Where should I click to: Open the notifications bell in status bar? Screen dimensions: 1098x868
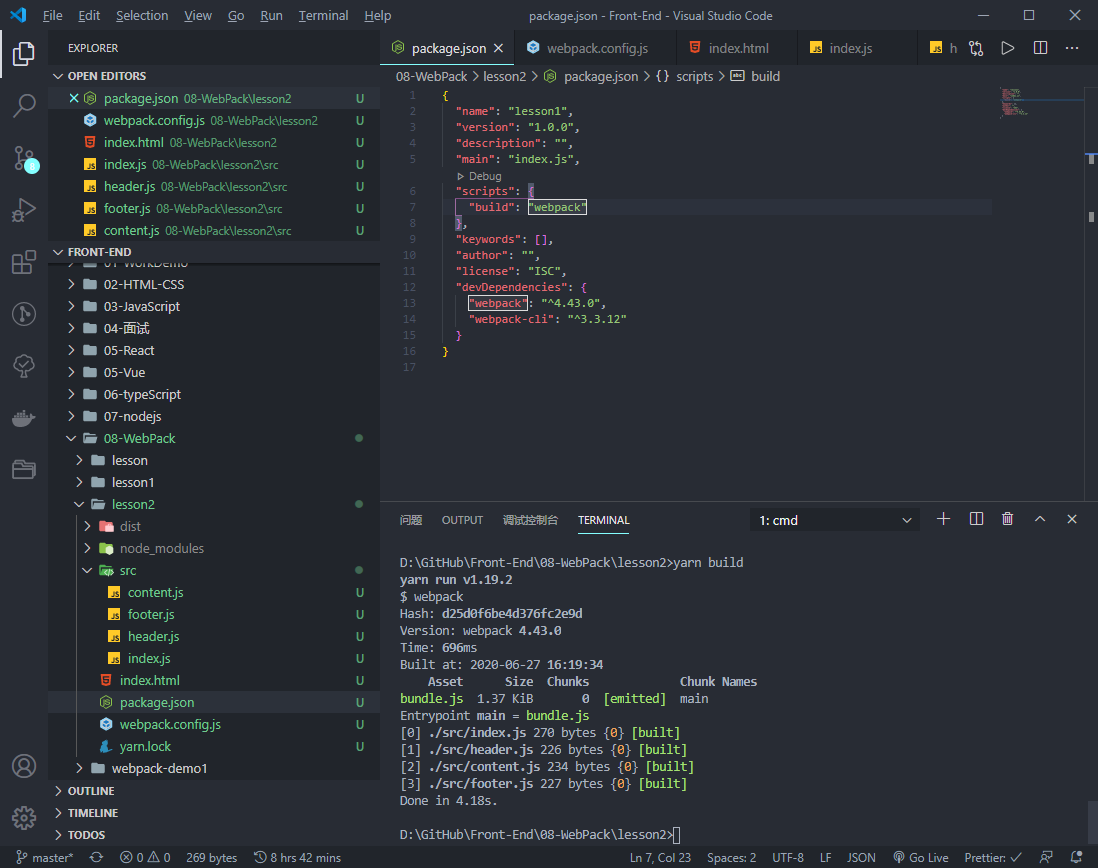pyautogui.click(x=1077, y=858)
